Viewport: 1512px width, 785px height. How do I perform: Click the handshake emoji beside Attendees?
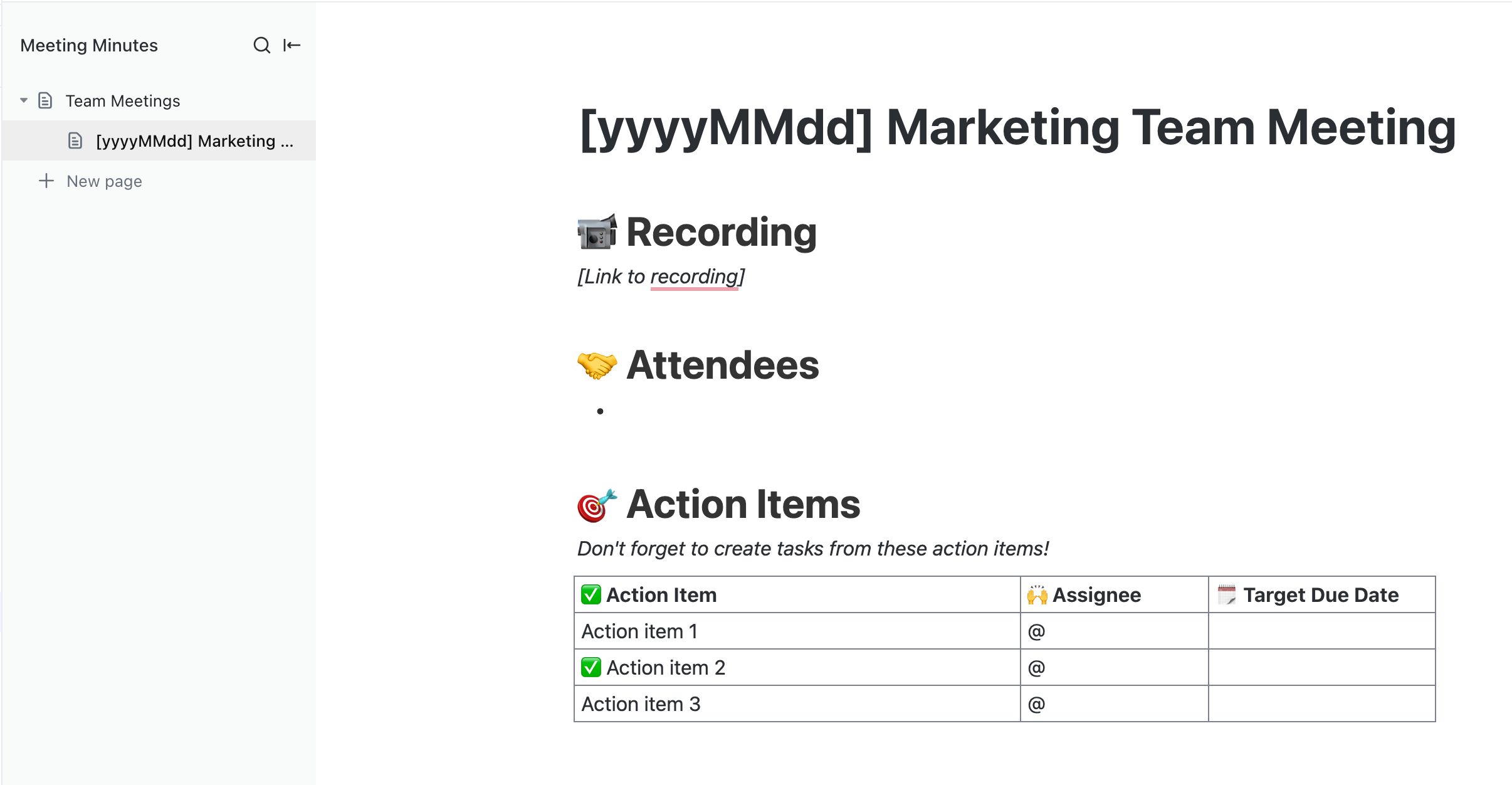click(597, 365)
